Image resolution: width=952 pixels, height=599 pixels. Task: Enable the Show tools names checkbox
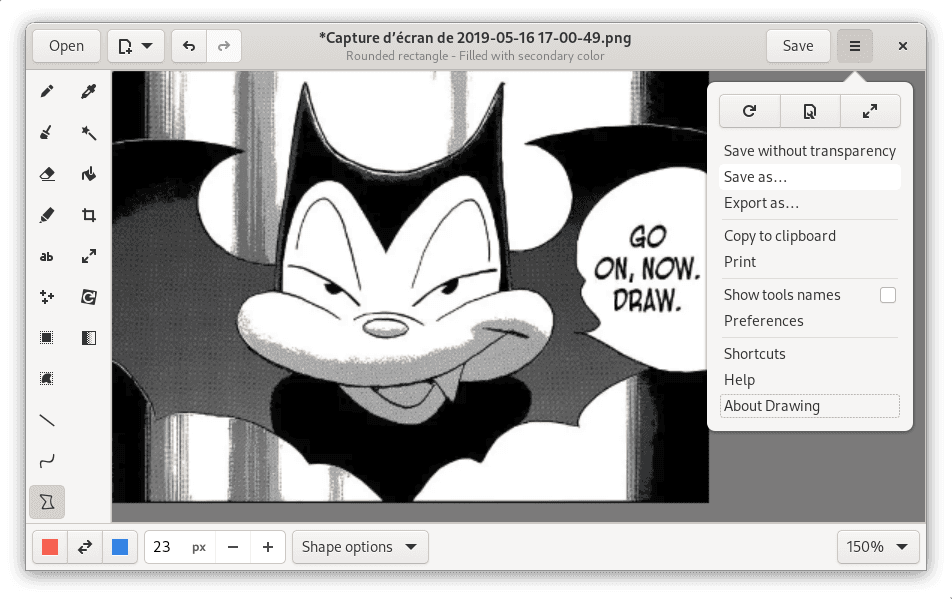887,295
